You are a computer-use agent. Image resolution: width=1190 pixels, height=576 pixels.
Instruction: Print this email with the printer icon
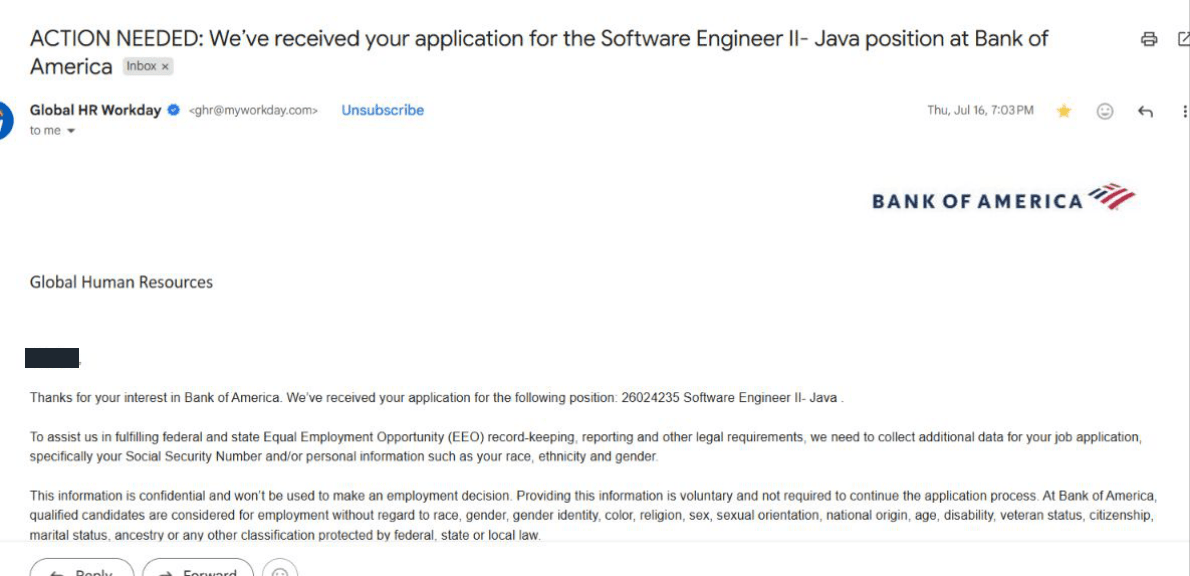click(x=1149, y=39)
